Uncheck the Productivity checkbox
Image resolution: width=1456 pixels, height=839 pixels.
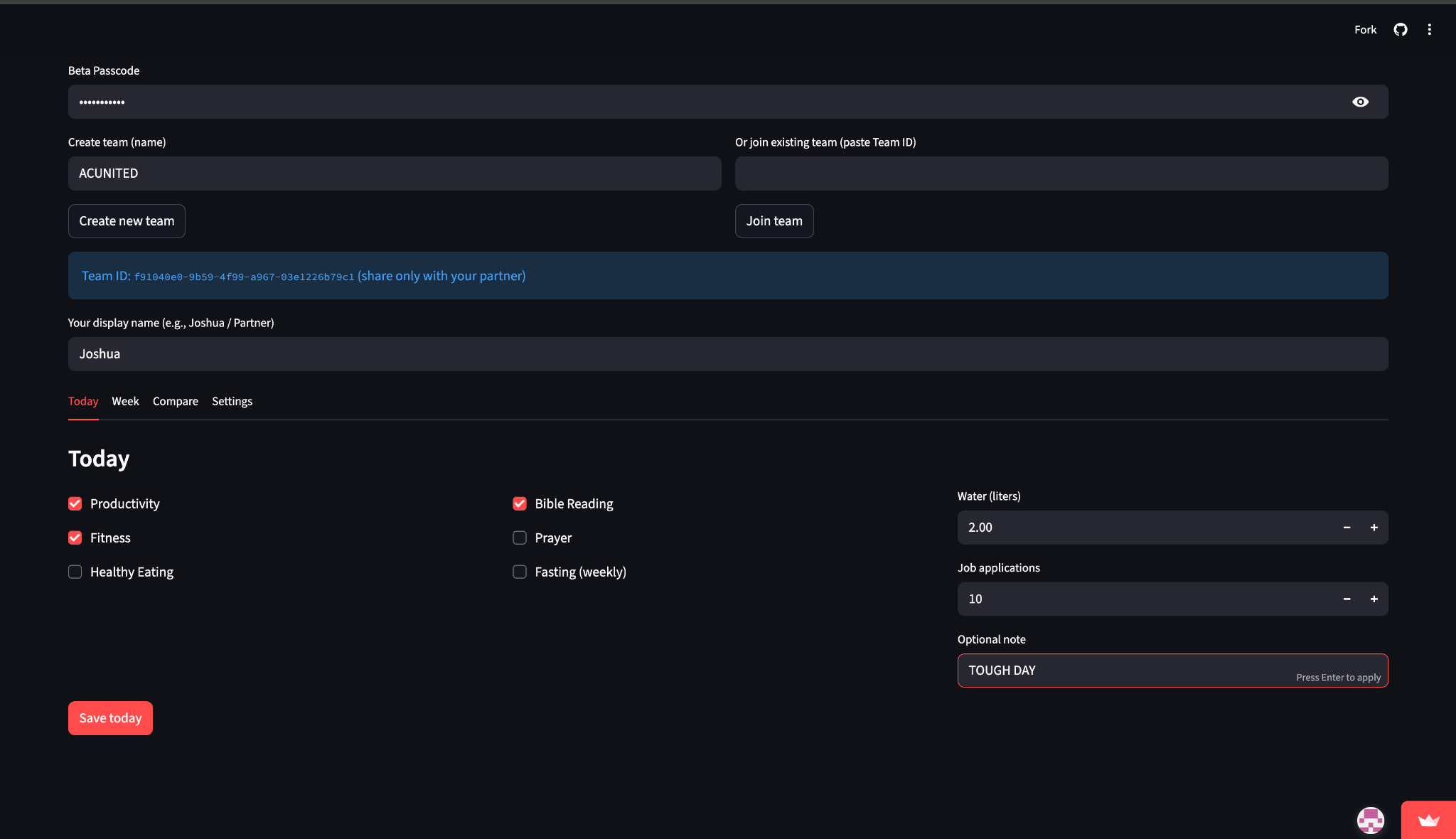click(75, 503)
